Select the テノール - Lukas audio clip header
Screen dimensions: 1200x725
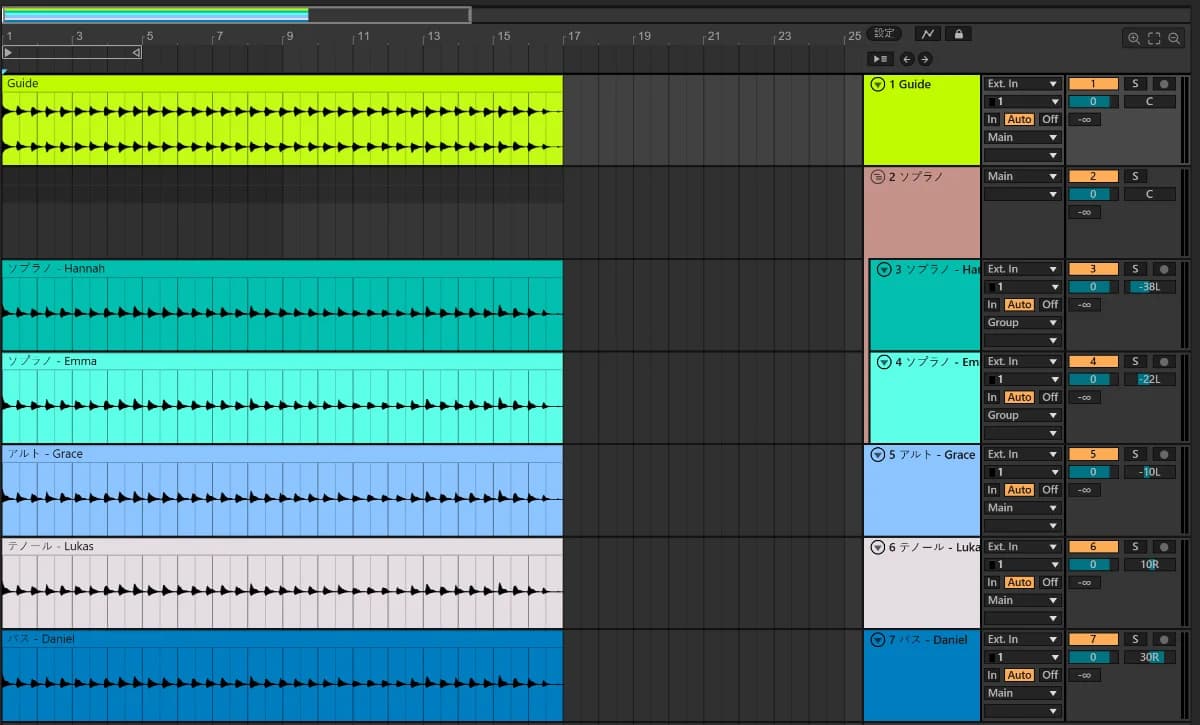click(x=282, y=546)
